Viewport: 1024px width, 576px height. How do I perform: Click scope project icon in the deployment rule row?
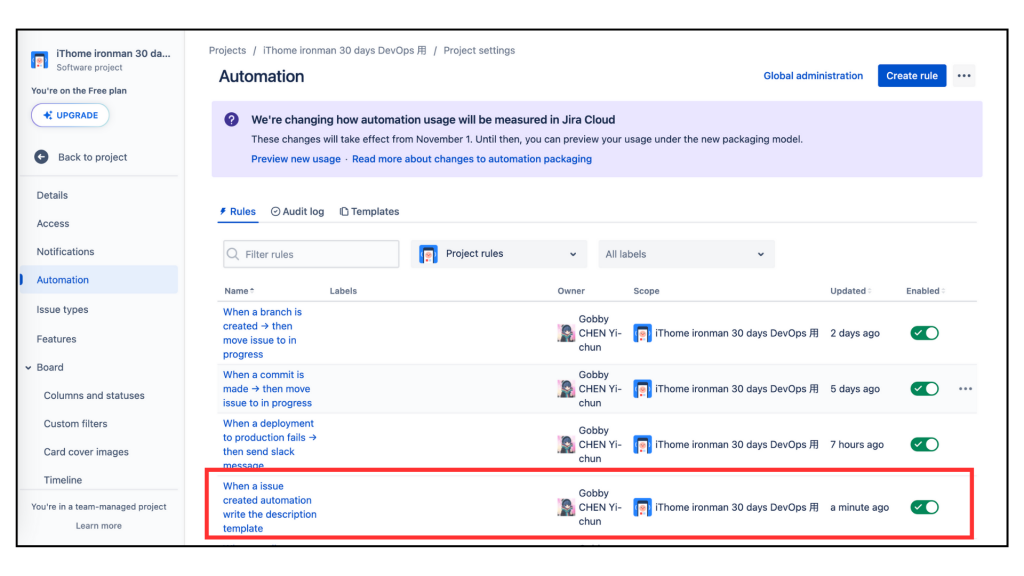(x=642, y=444)
